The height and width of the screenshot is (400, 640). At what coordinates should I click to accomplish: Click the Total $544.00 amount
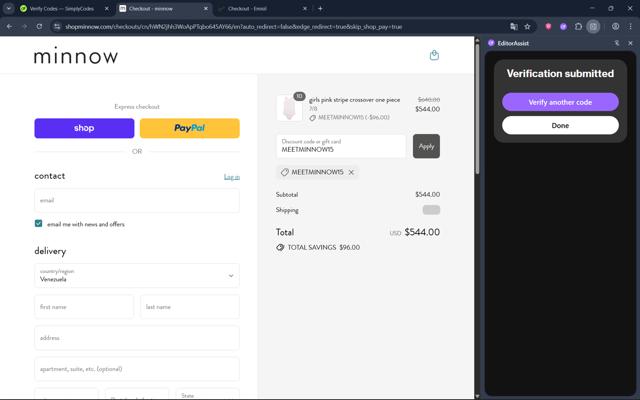(x=422, y=232)
